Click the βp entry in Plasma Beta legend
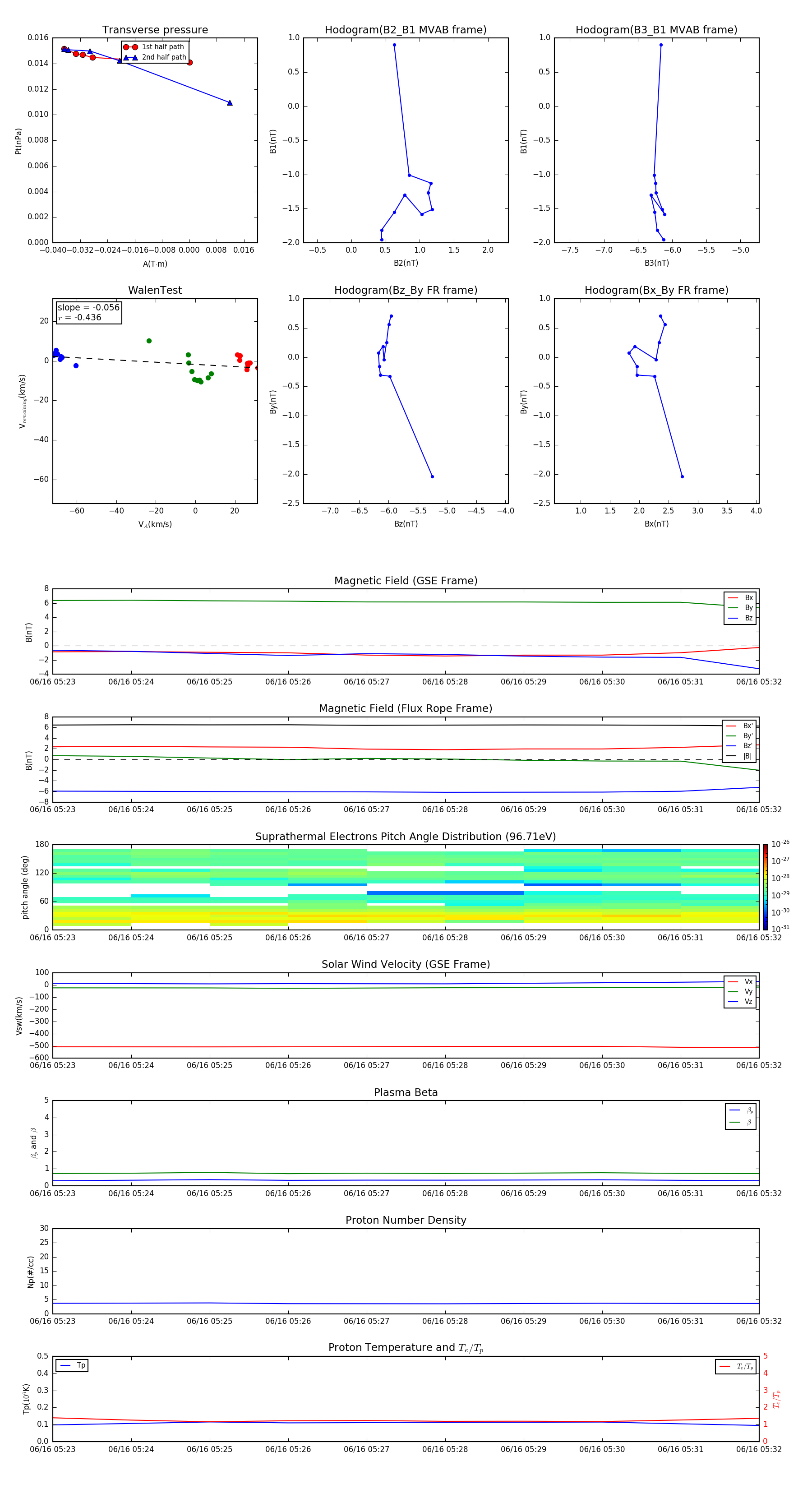 (741, 1110)
